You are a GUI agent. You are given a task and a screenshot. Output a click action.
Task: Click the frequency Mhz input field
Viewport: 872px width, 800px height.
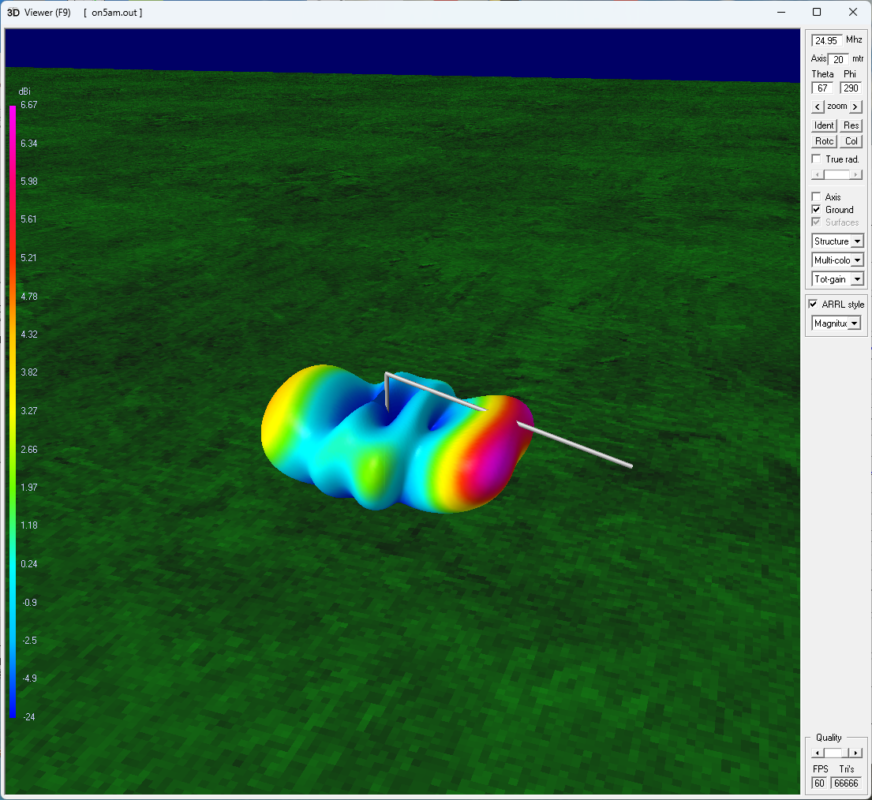pos(826,41)
